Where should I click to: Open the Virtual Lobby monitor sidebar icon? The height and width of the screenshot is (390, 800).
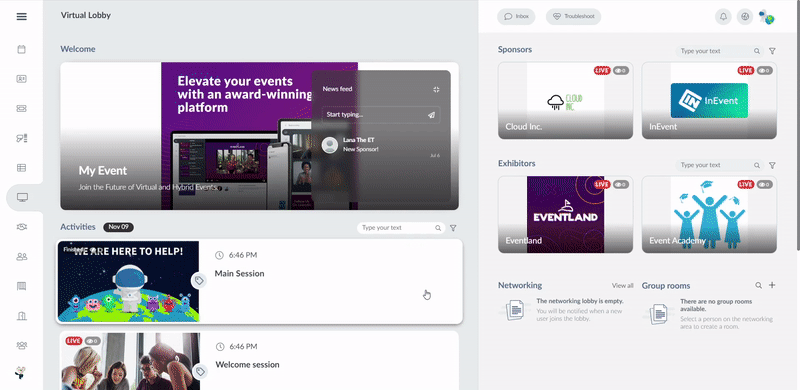(x=22, y=197)
